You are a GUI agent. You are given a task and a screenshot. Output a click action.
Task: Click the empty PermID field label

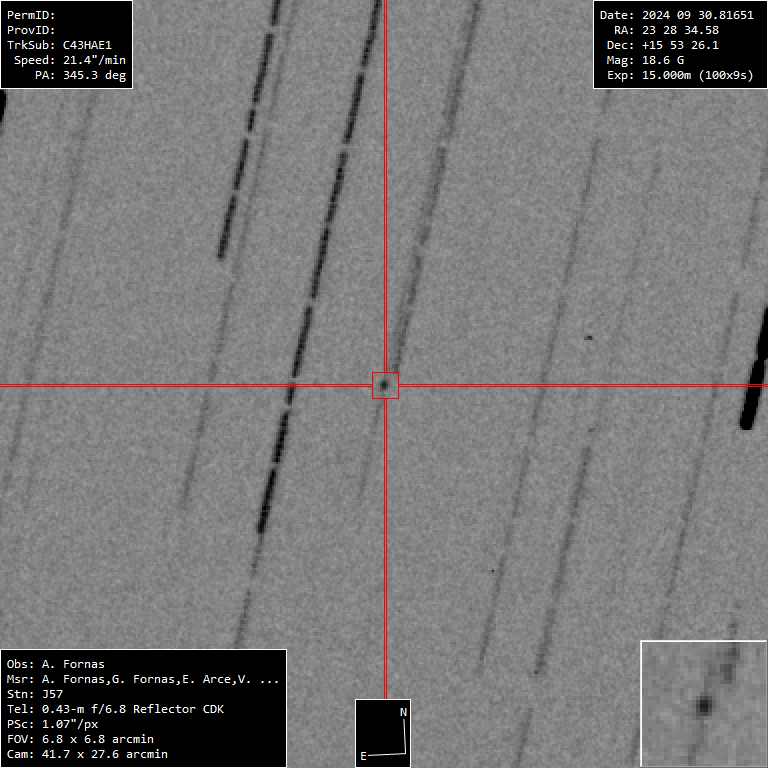tap(31, 15)
